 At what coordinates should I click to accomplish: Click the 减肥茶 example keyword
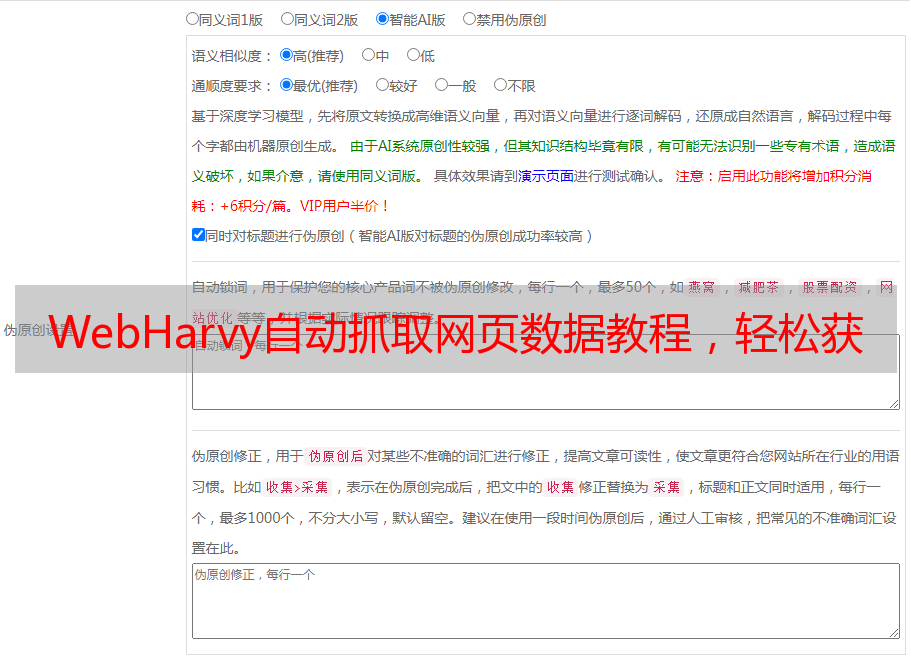click(x=759, y=287)
